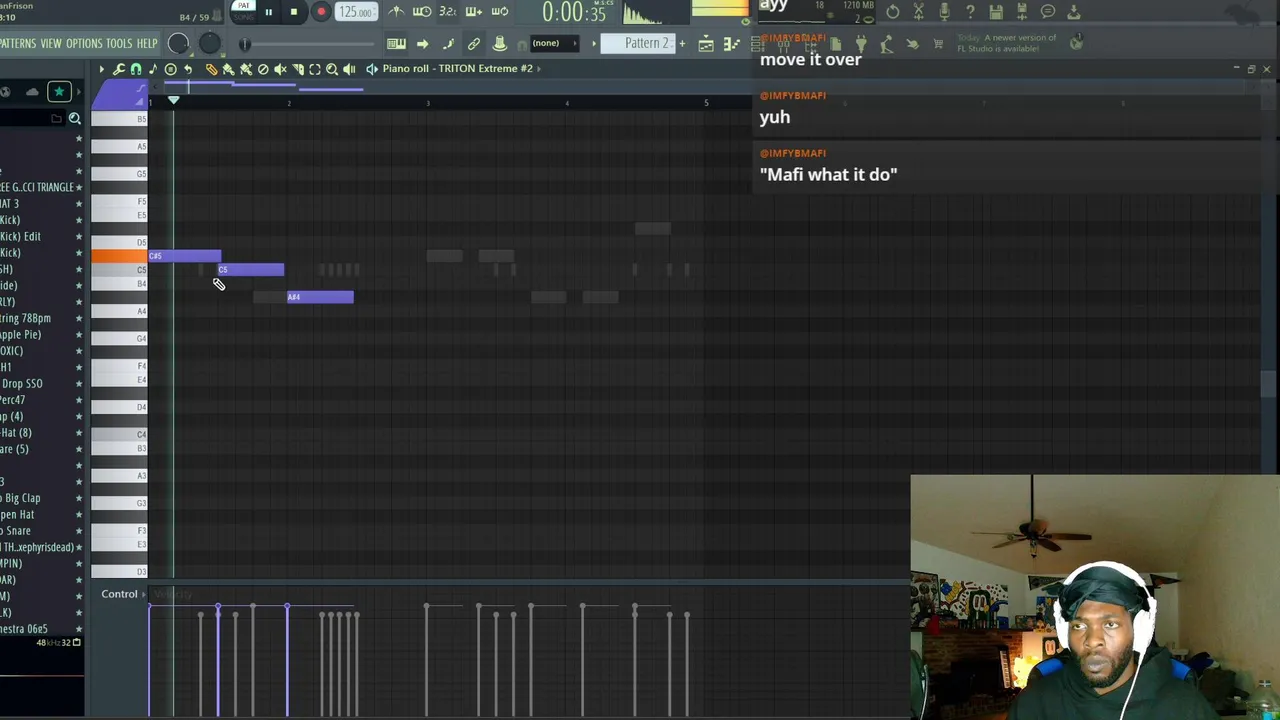Toggle the 3.2.1 countdown before recording
The width and height of the screenshot is (1280, 720).
447,12
